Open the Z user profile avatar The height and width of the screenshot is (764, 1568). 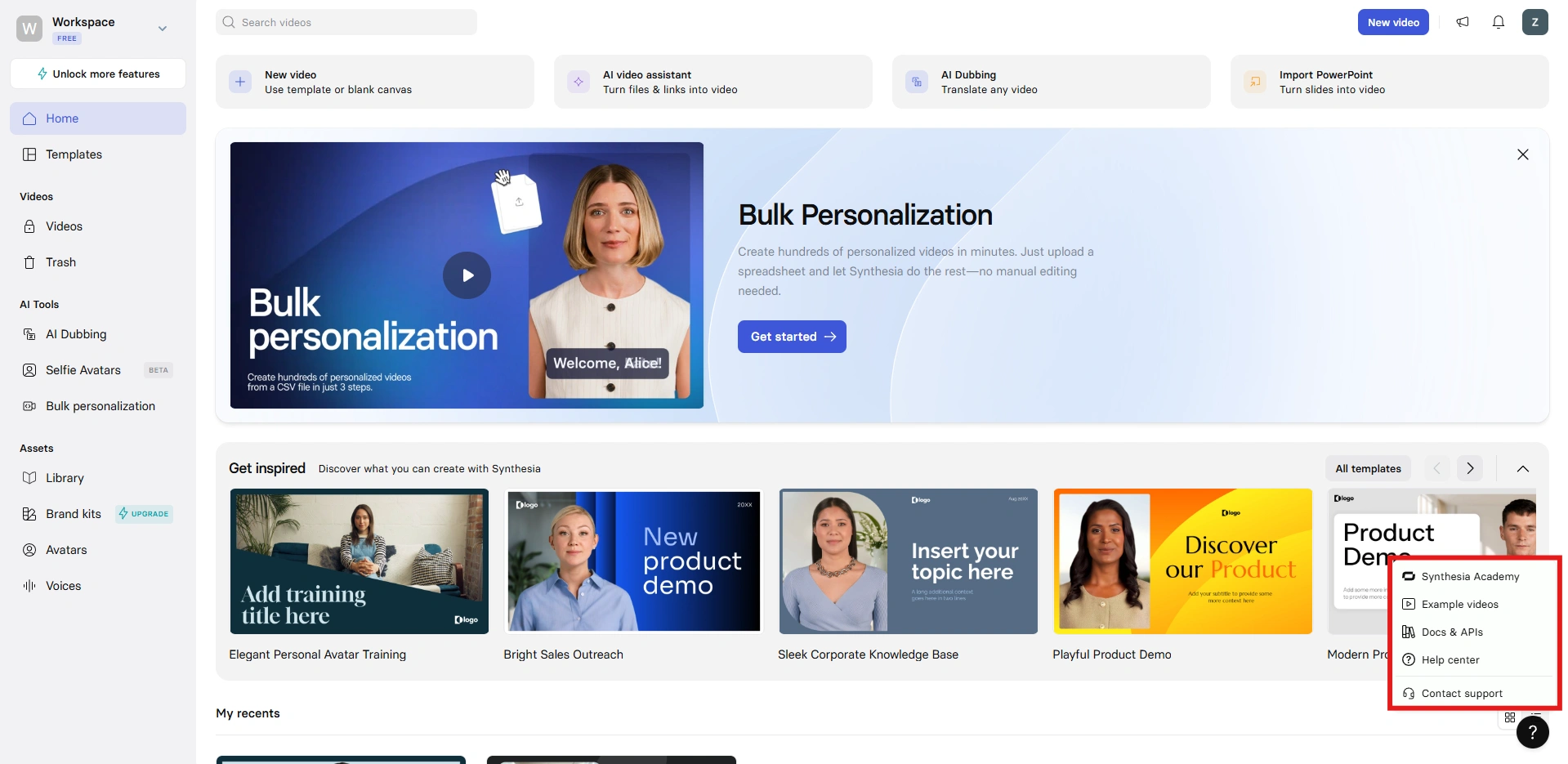click(x=1534, y=22)
